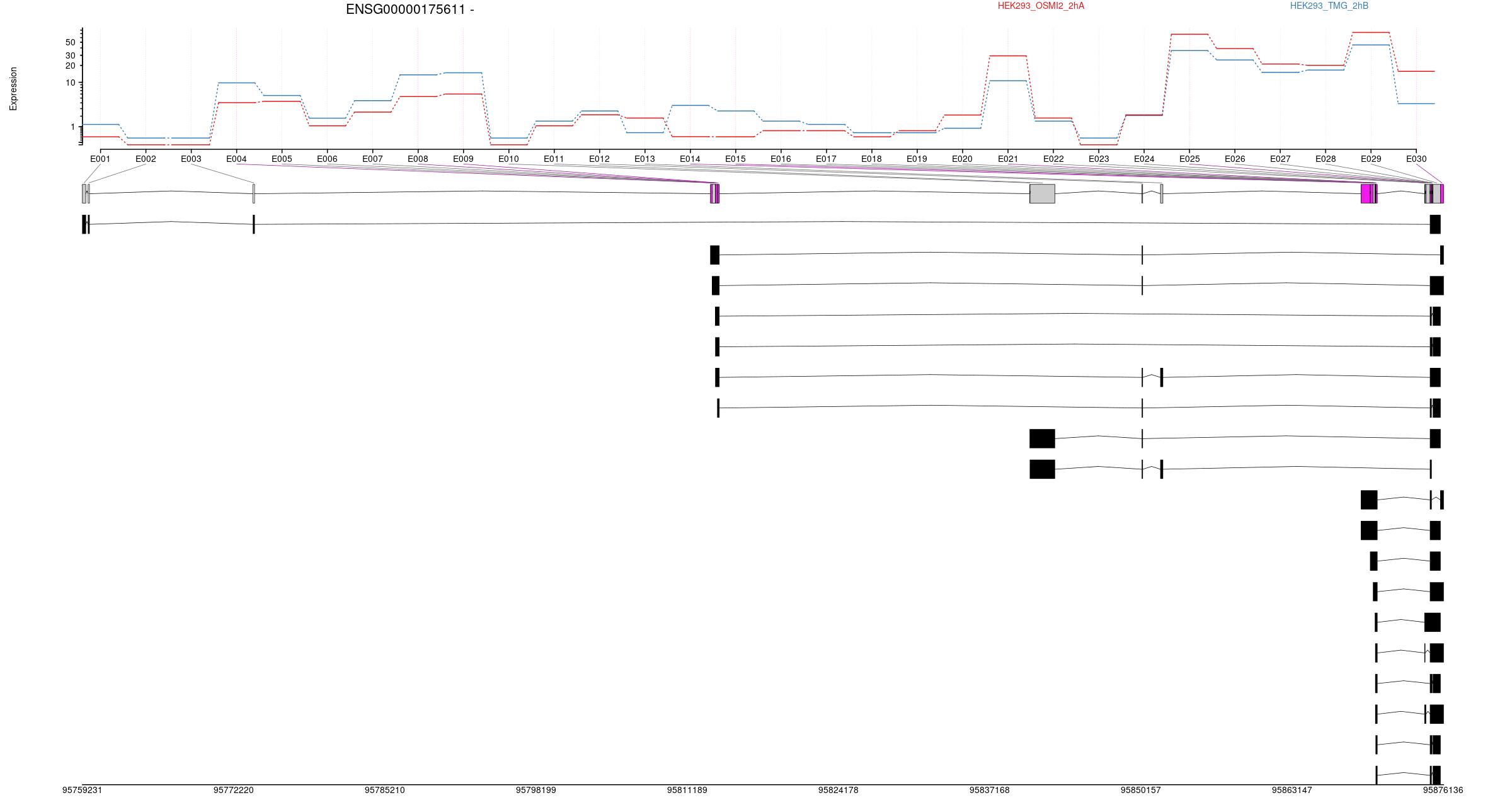The width and height of the screenshot is (1512, 800).
Task: Click genomic coordinate 95837168
Action: (x=989, y=790)
